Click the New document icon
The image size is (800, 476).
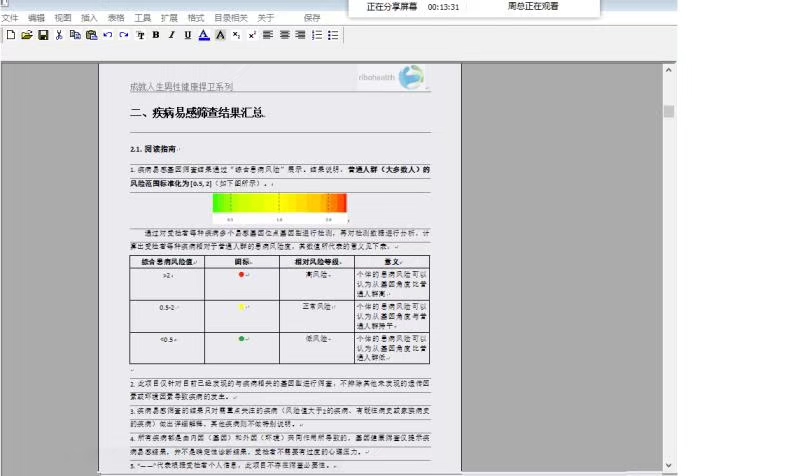[x=11, y=35]
